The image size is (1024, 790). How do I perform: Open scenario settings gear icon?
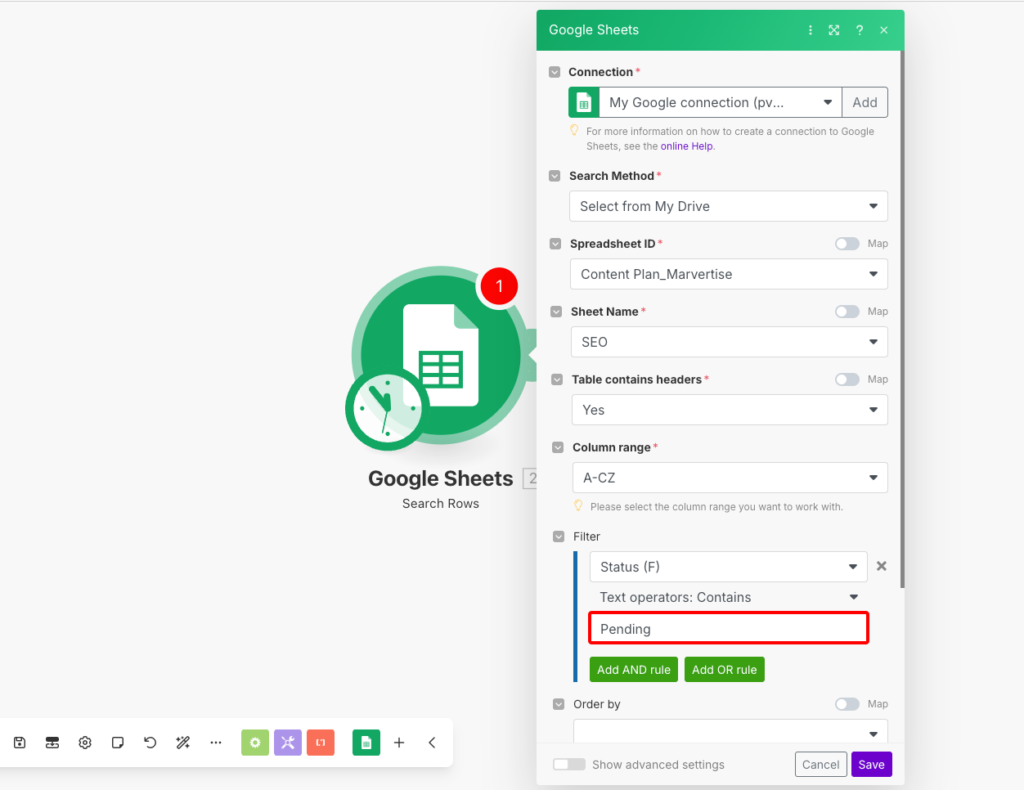pyautogui.click(x=85, y=742)
